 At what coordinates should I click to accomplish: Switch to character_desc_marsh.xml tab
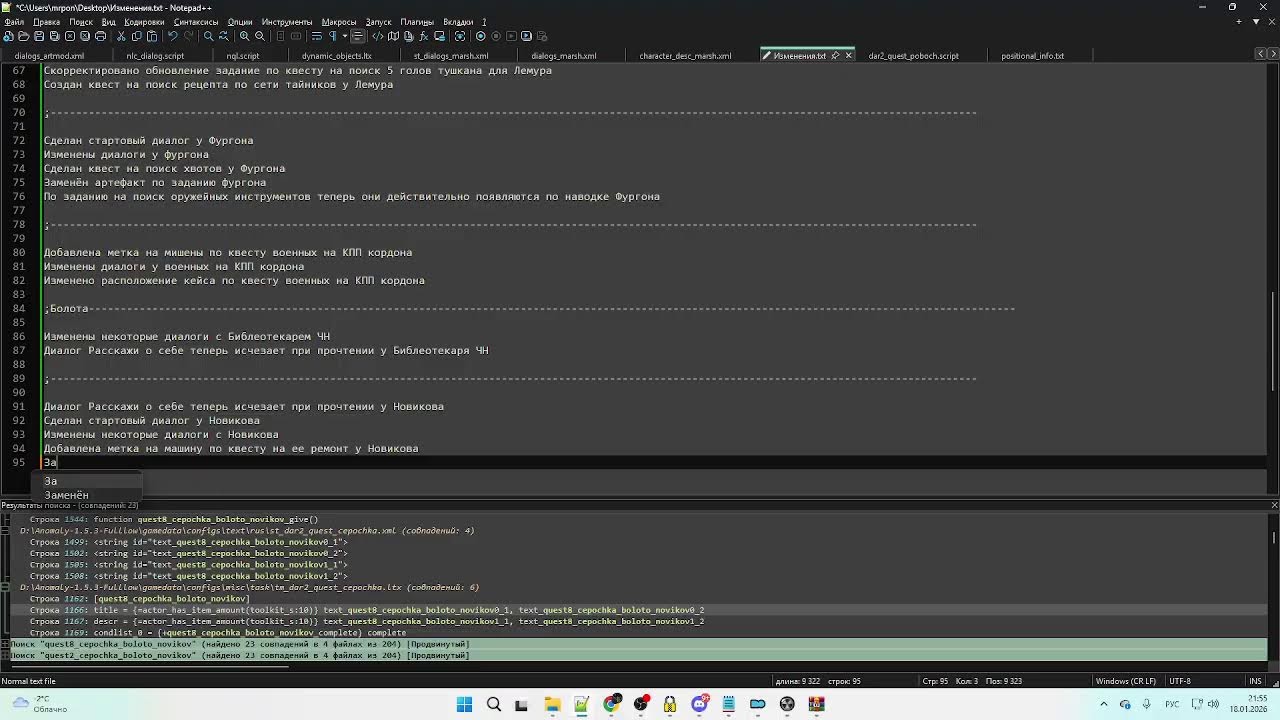[x=685, y=56]
